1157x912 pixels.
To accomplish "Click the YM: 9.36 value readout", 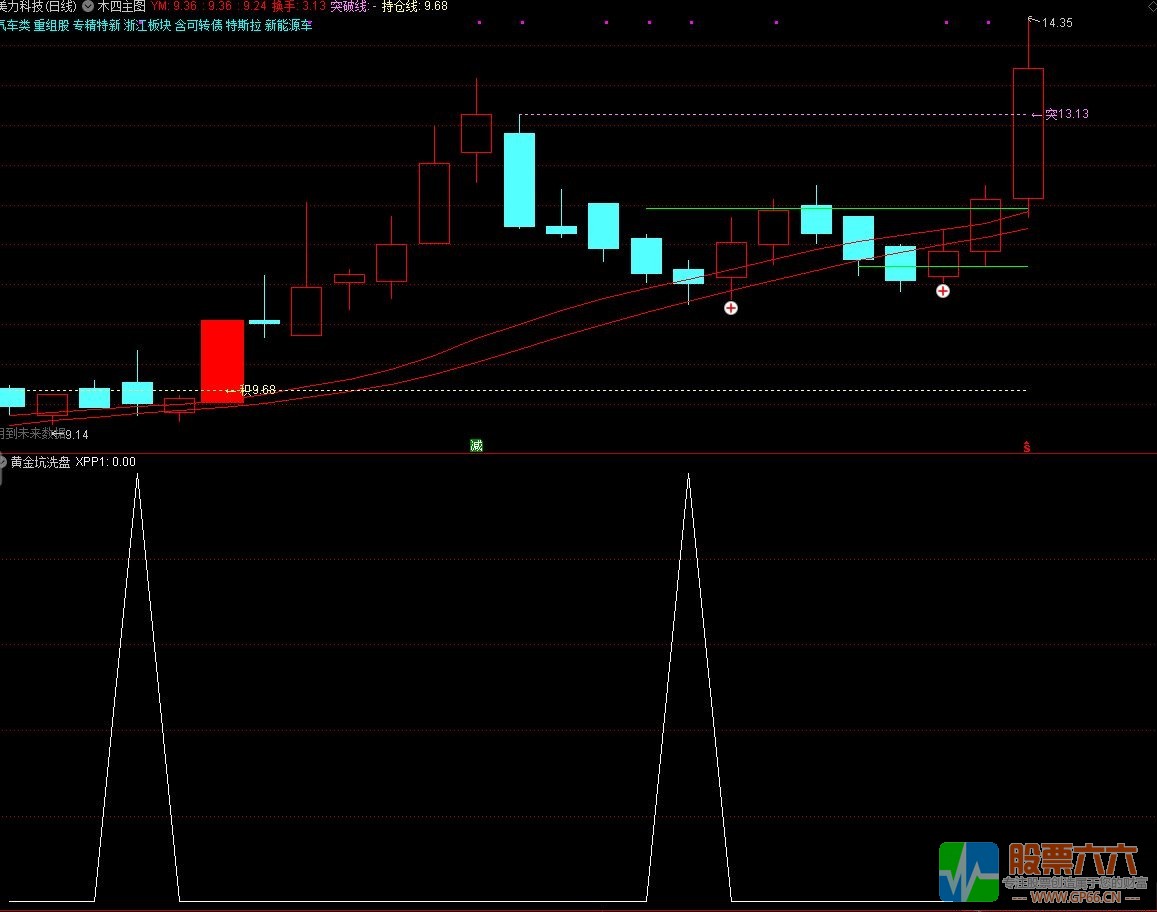I will pos(174,6).
